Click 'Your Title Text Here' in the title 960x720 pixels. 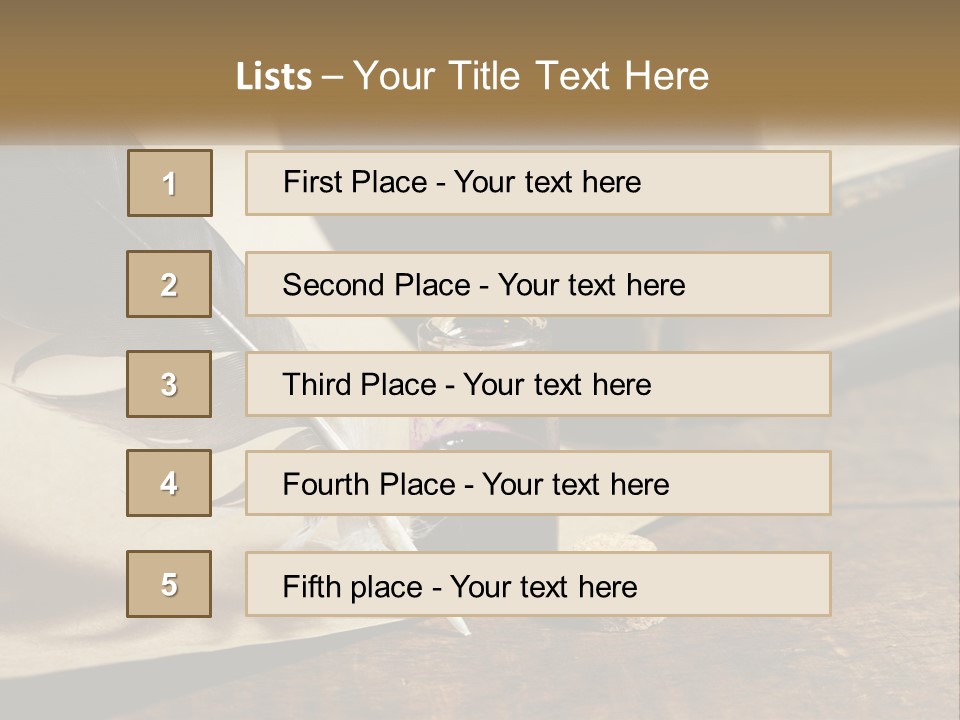pos(531,76)
